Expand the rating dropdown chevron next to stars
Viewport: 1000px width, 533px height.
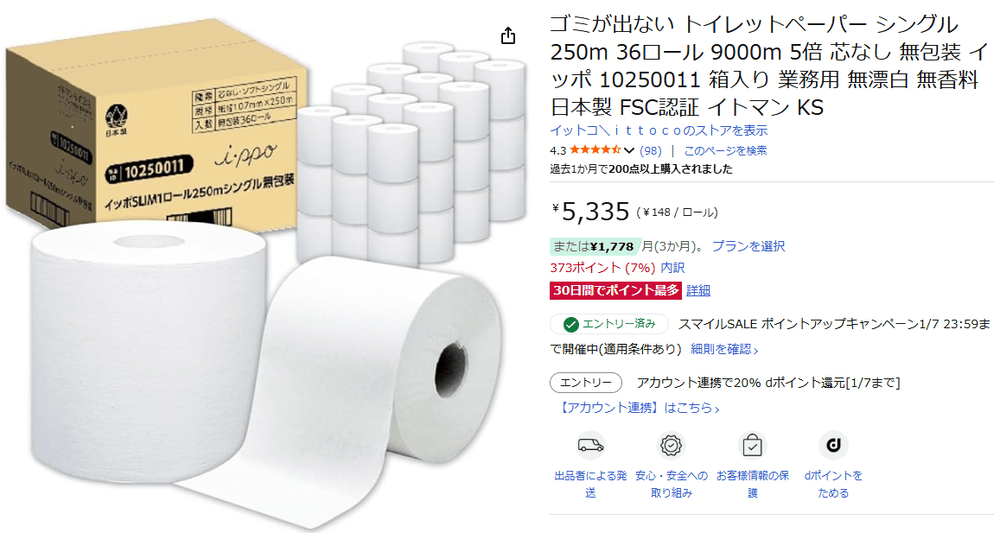point(629,151)
